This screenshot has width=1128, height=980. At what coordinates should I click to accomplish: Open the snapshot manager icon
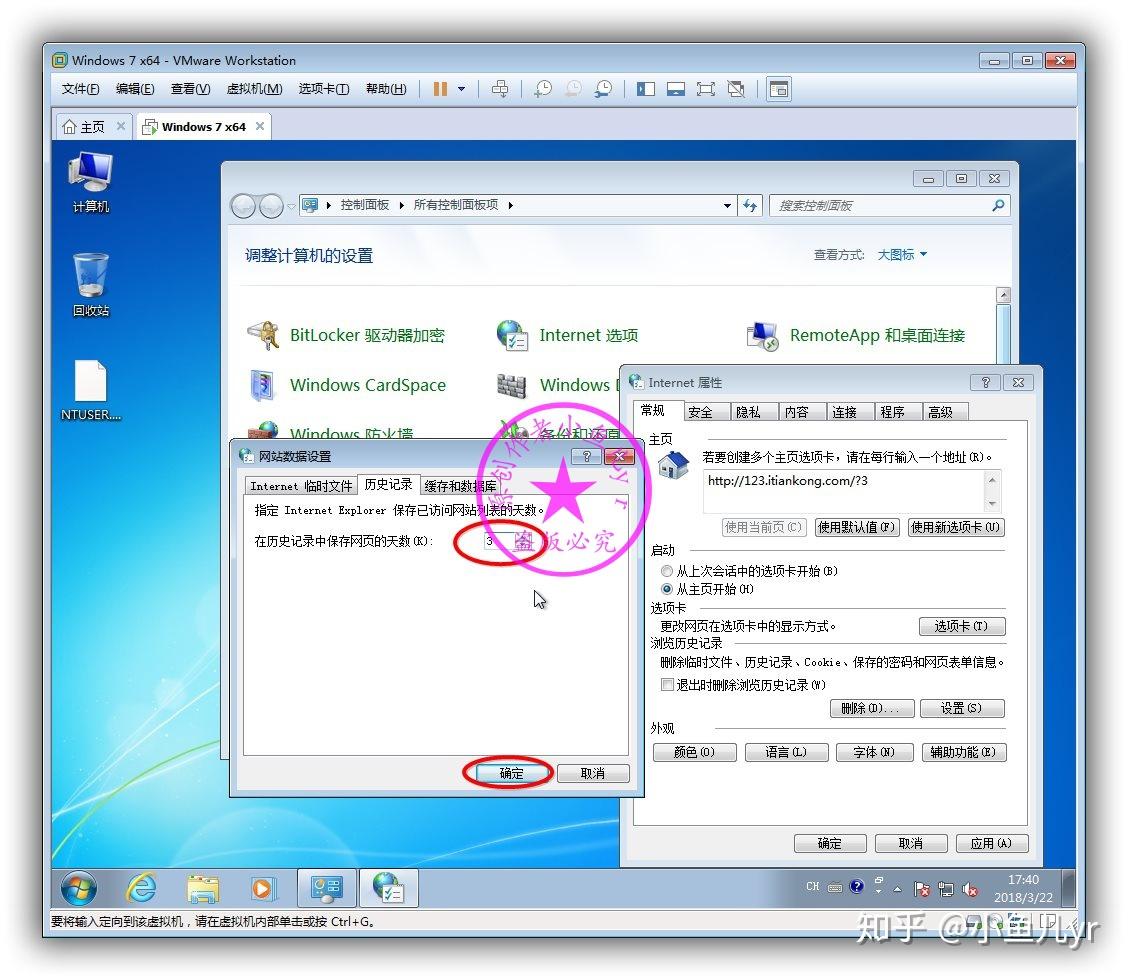tap(603, 89)
